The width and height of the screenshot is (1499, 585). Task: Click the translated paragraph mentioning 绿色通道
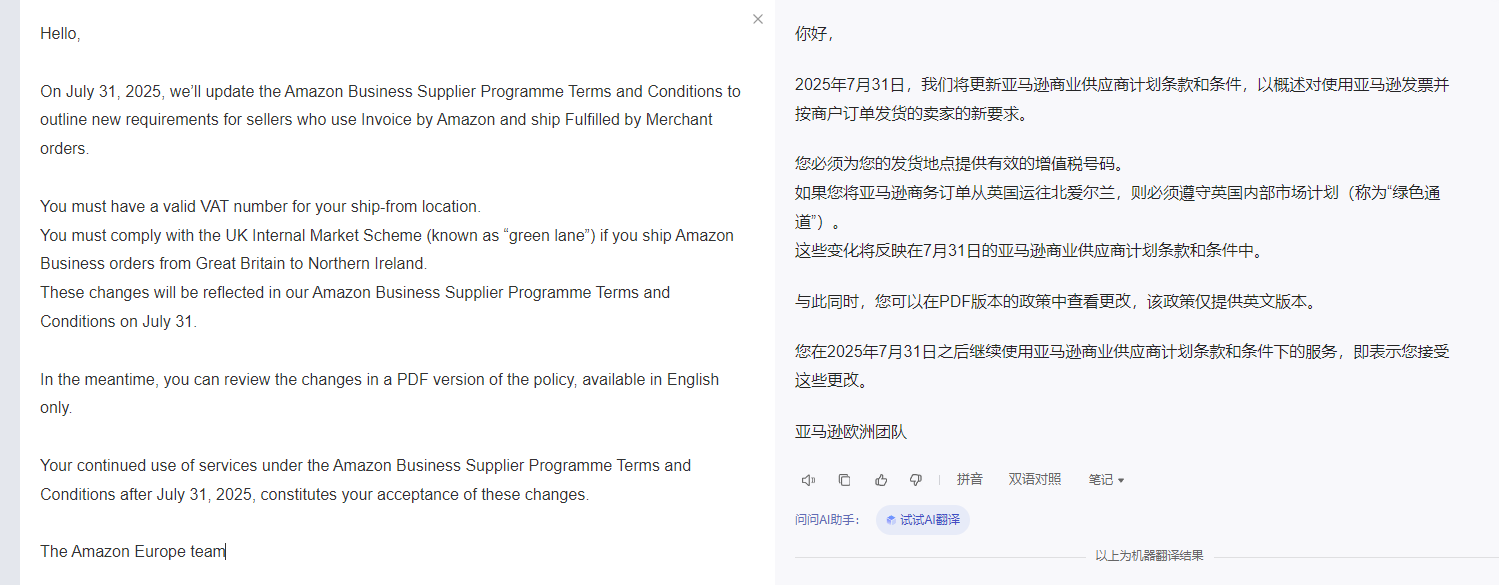1117,207
